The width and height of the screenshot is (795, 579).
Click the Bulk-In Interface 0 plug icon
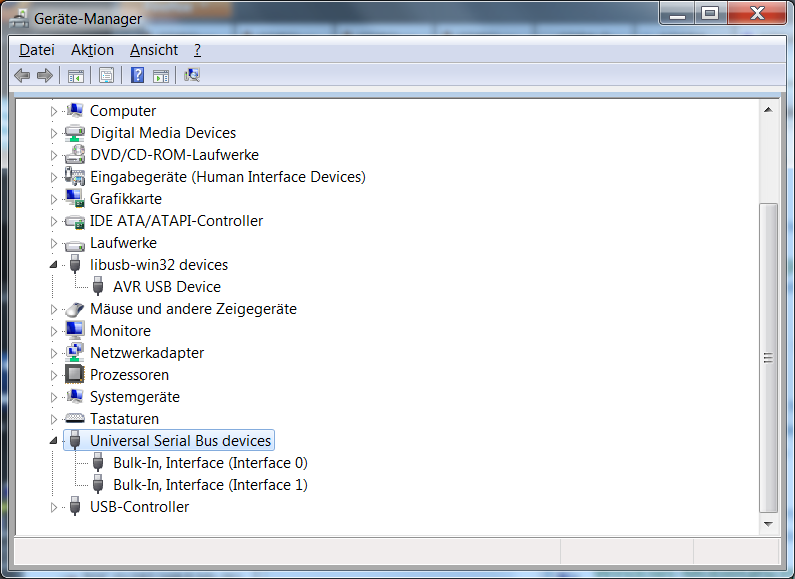(x=98, y=462)
